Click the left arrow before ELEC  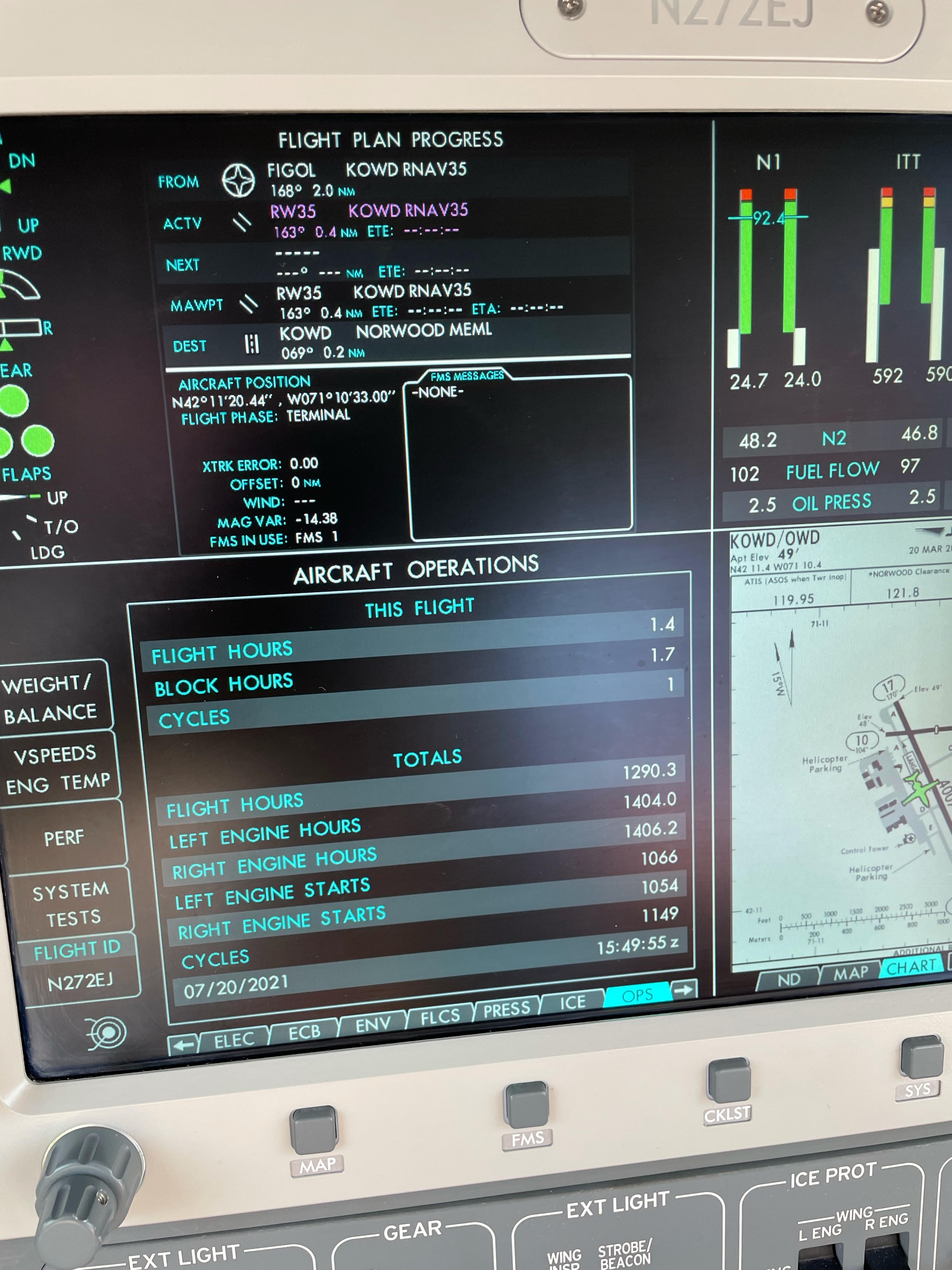[183, 1045]
